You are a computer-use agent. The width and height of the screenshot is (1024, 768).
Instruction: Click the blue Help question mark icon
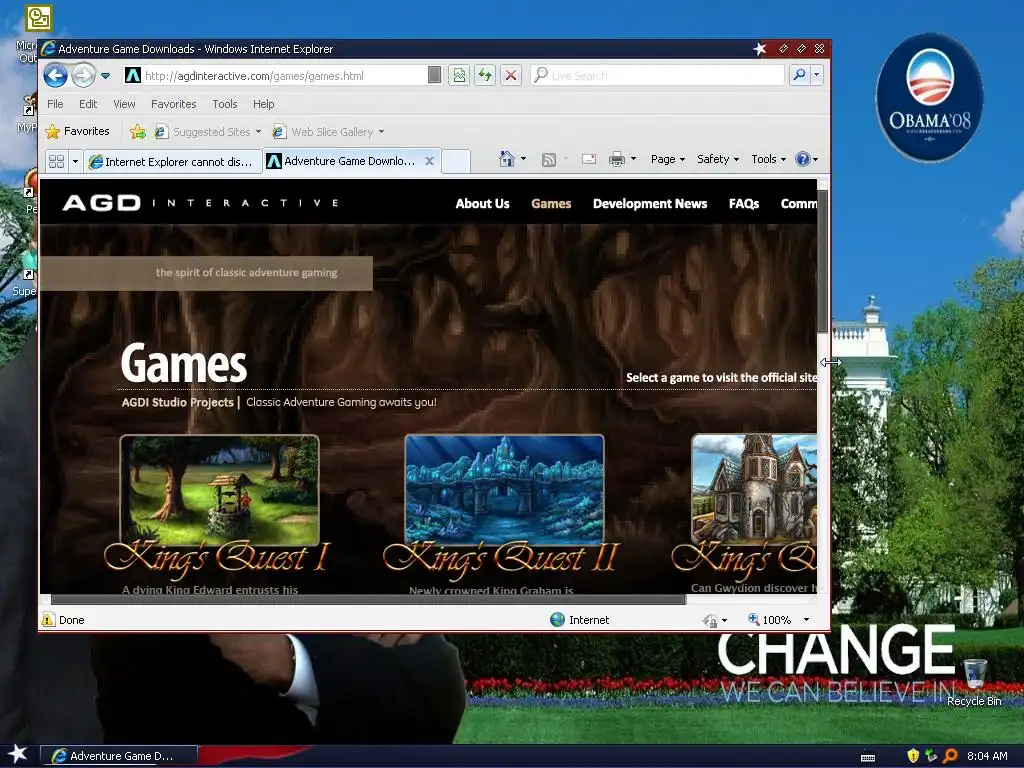[x=803, y=159]
